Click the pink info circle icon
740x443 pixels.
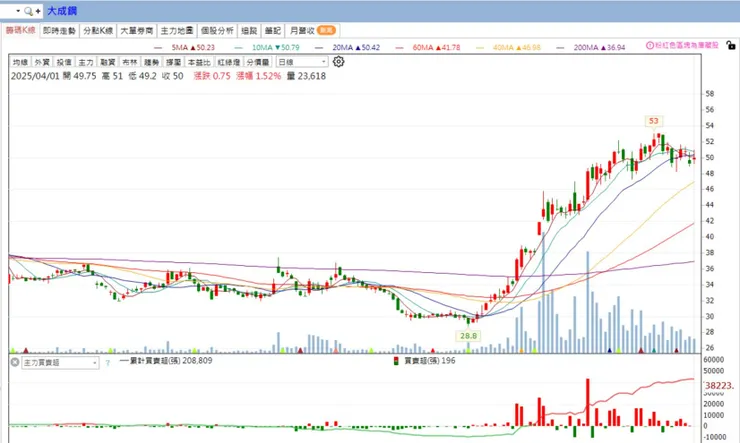(650, 45)
